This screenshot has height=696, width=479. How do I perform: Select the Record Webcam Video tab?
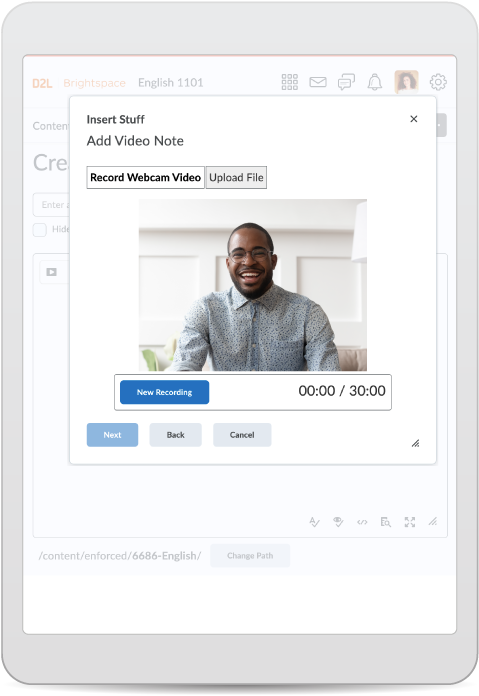click(146, 178)
